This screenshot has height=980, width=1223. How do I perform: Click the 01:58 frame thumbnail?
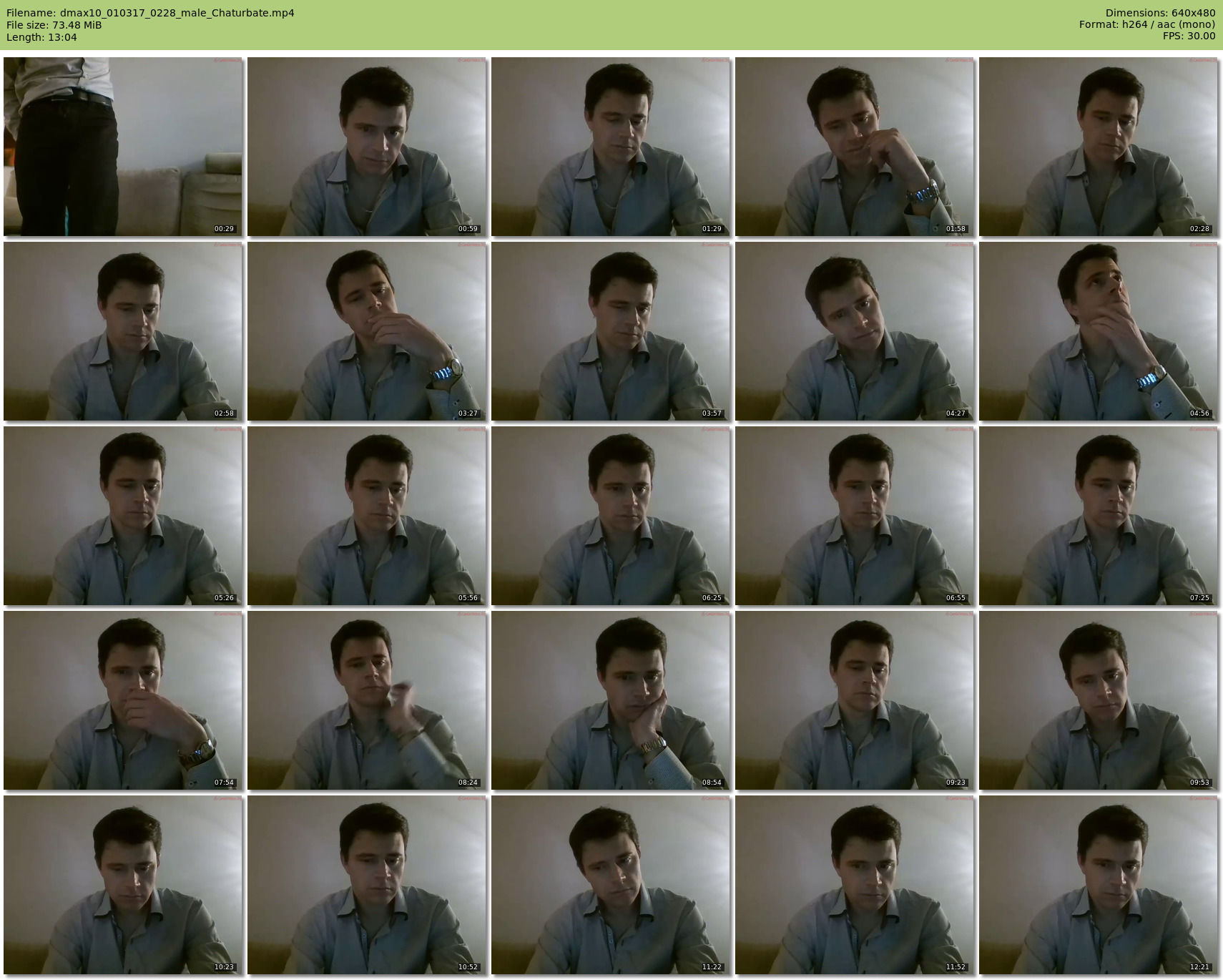[x=854, y=147]
